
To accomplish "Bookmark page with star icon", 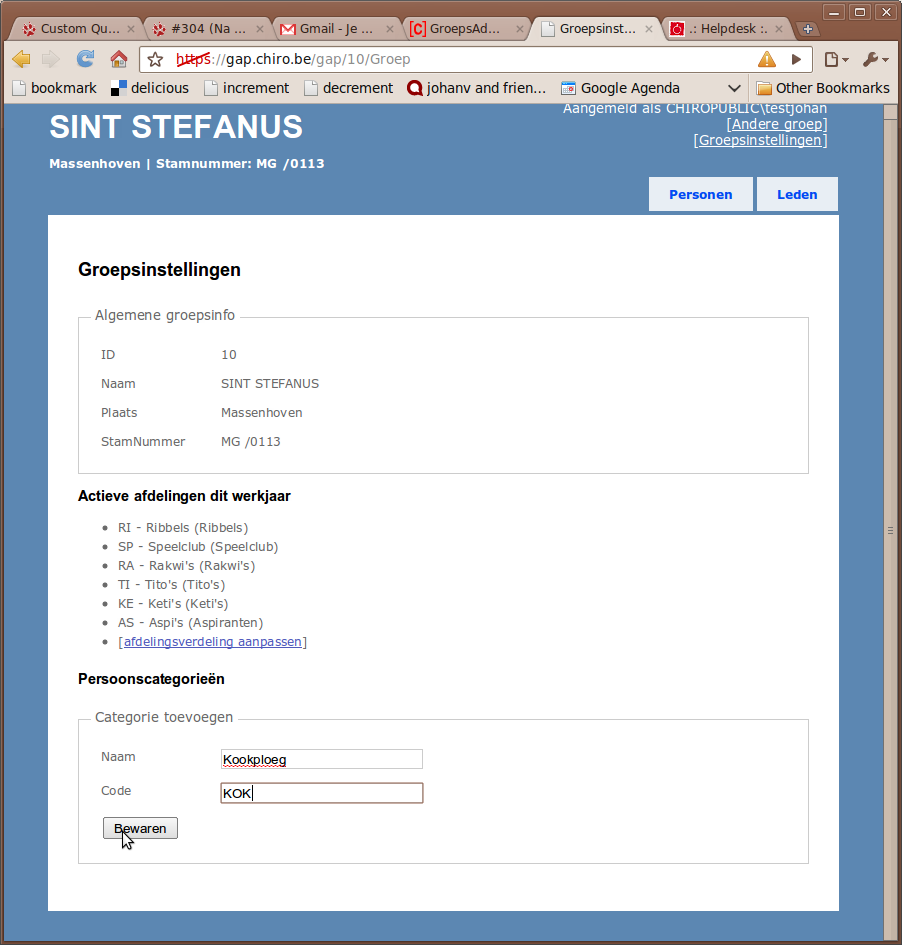I will [155, 59].
